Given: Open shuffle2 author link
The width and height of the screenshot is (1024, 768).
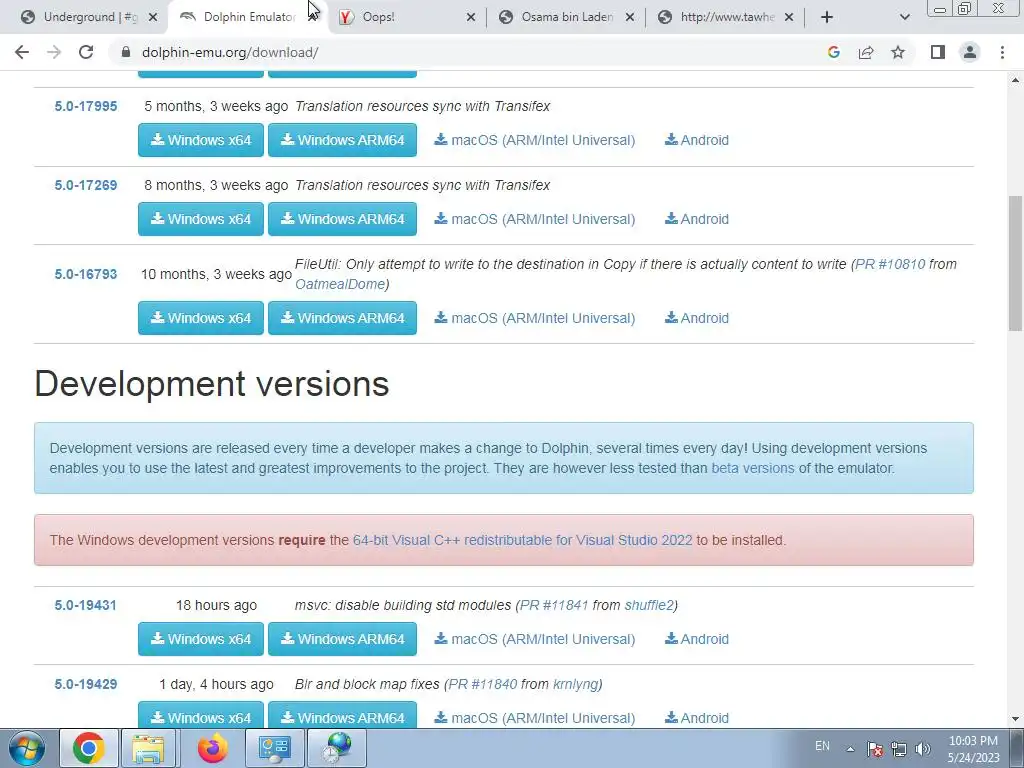Looking at the screenshot, I should 648,605.
